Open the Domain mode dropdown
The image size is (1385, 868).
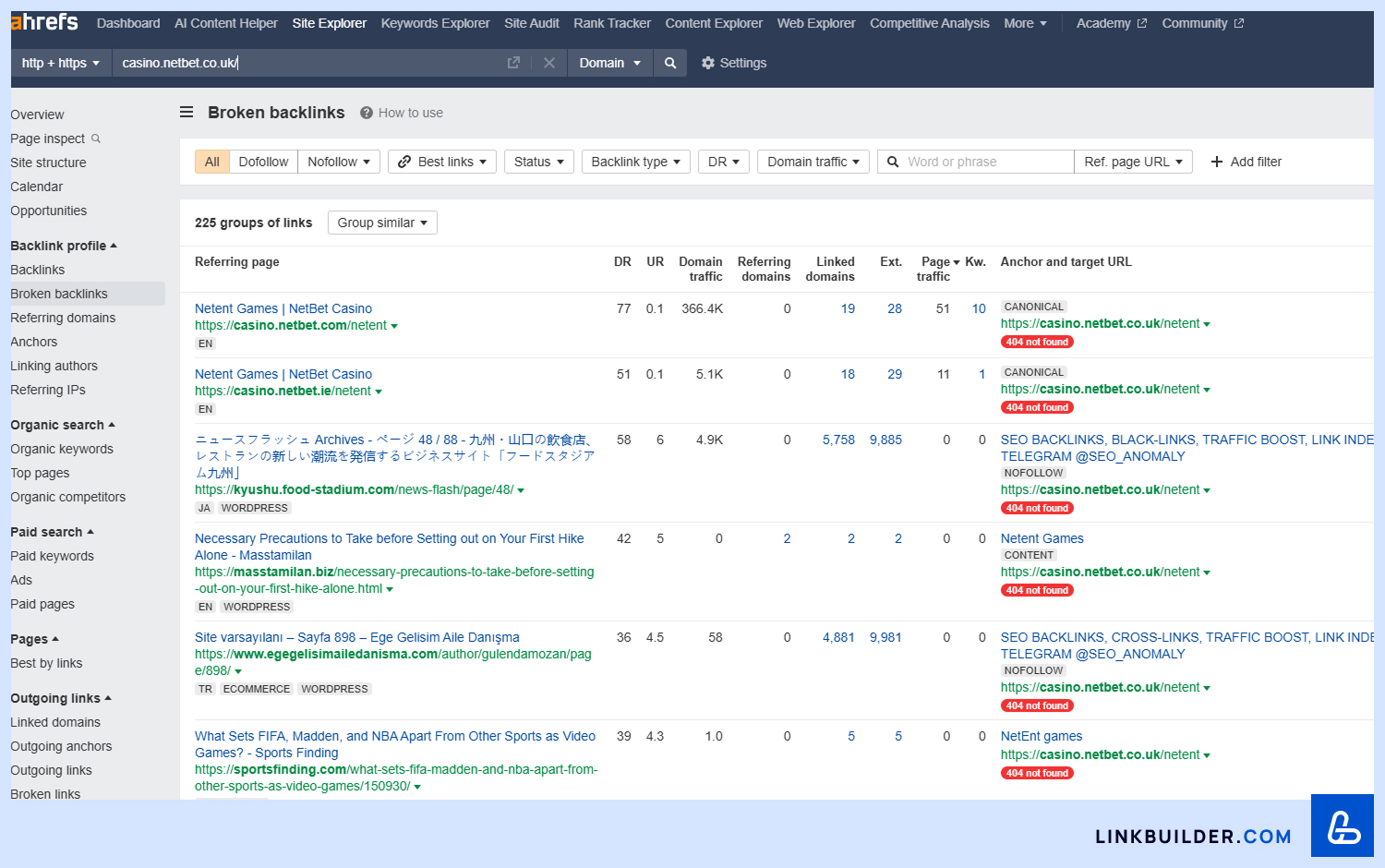pos(610,63)
